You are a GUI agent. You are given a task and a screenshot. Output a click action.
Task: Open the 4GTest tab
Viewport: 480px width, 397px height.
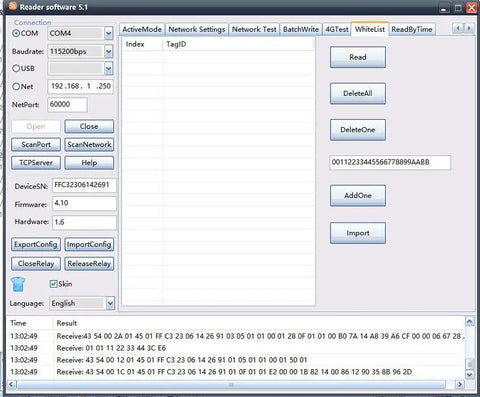[337, 29]
